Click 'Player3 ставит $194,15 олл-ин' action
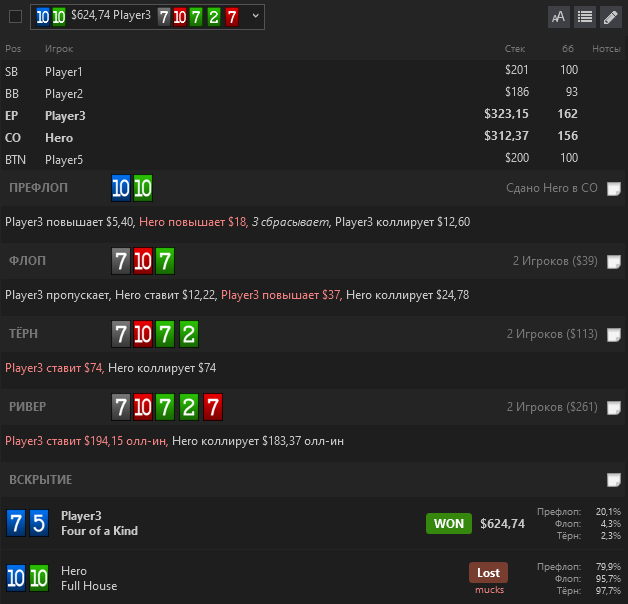 [x=85, y=441]
